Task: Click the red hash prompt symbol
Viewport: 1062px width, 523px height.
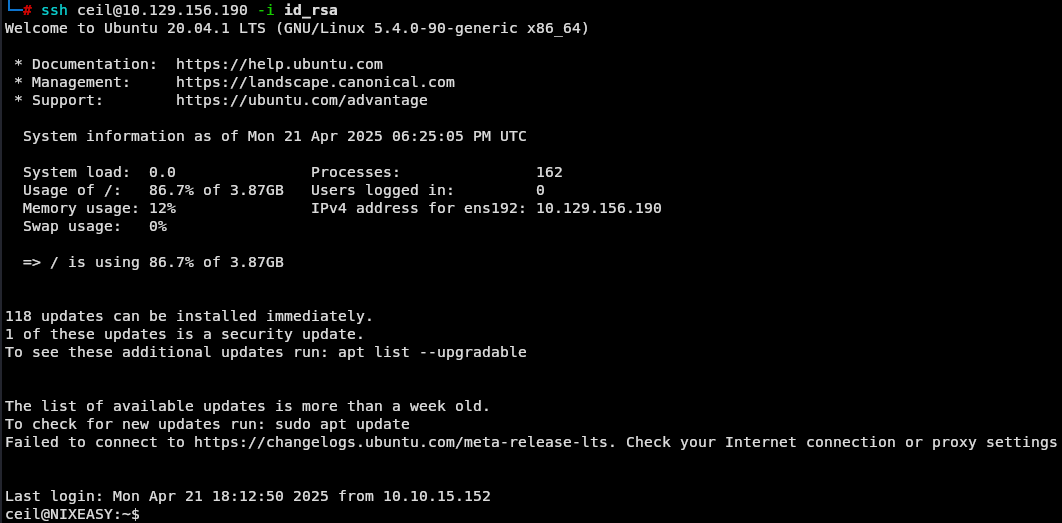Action: coord(27,11)
